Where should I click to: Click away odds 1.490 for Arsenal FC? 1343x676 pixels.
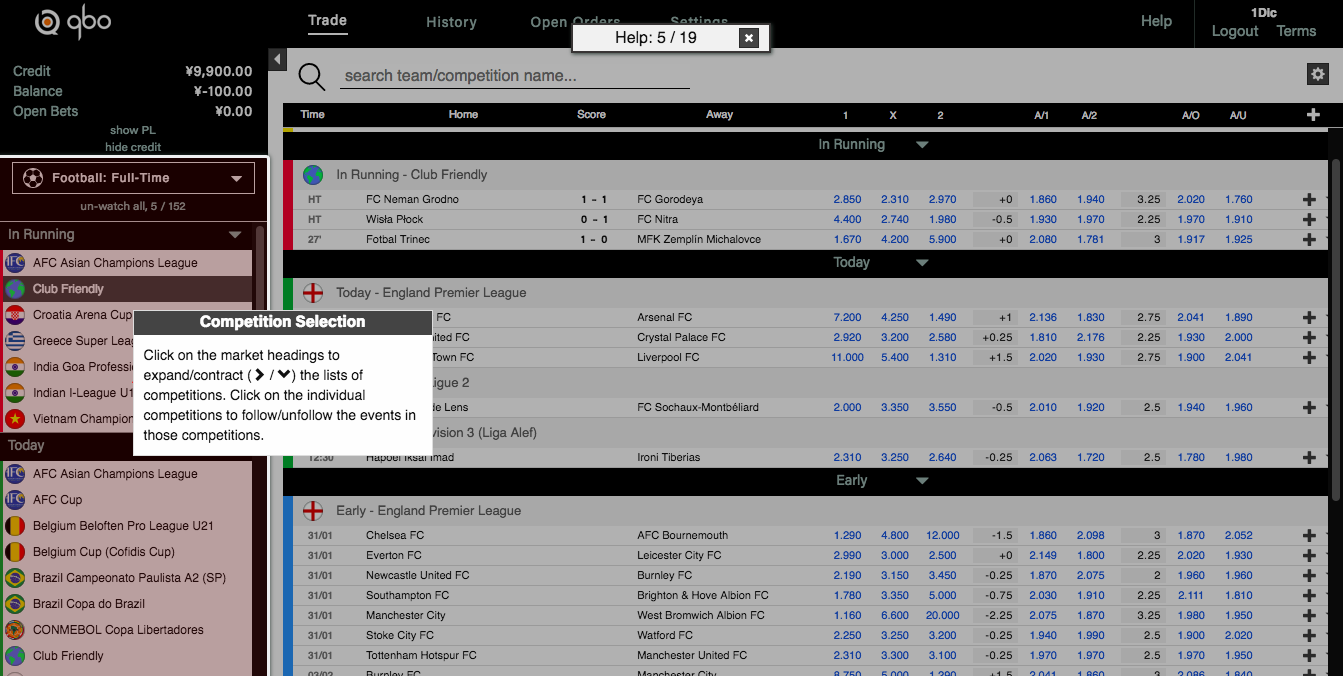pos(942,318)
